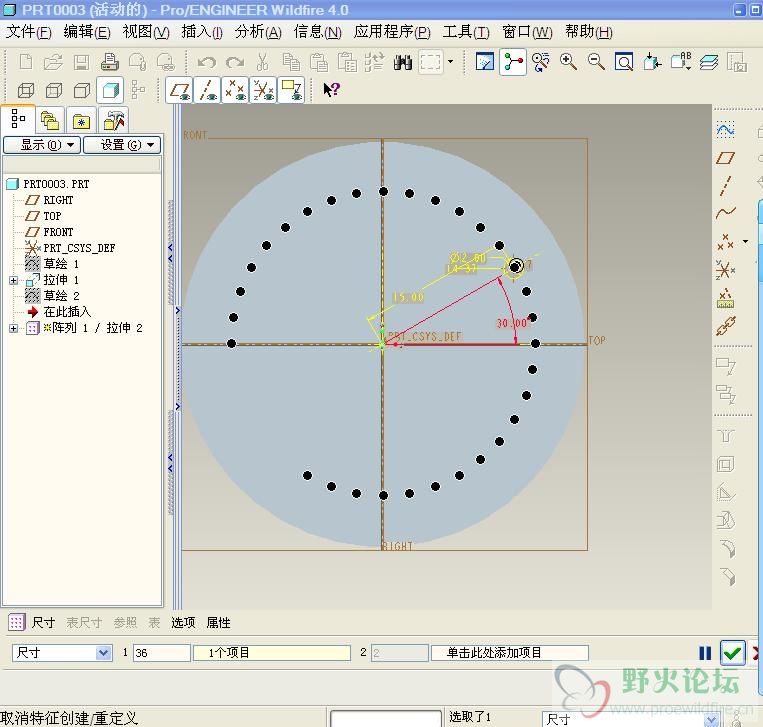This screenshot has width=763, height=727.
Task: Click the Spin Center toggle icon
Action: click(x=513, y=62)
